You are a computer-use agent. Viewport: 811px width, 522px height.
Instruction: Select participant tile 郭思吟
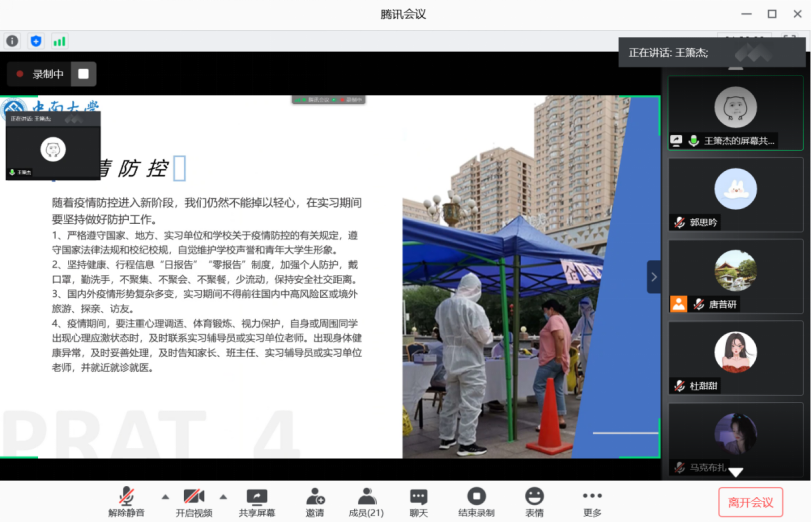(735, 194)
